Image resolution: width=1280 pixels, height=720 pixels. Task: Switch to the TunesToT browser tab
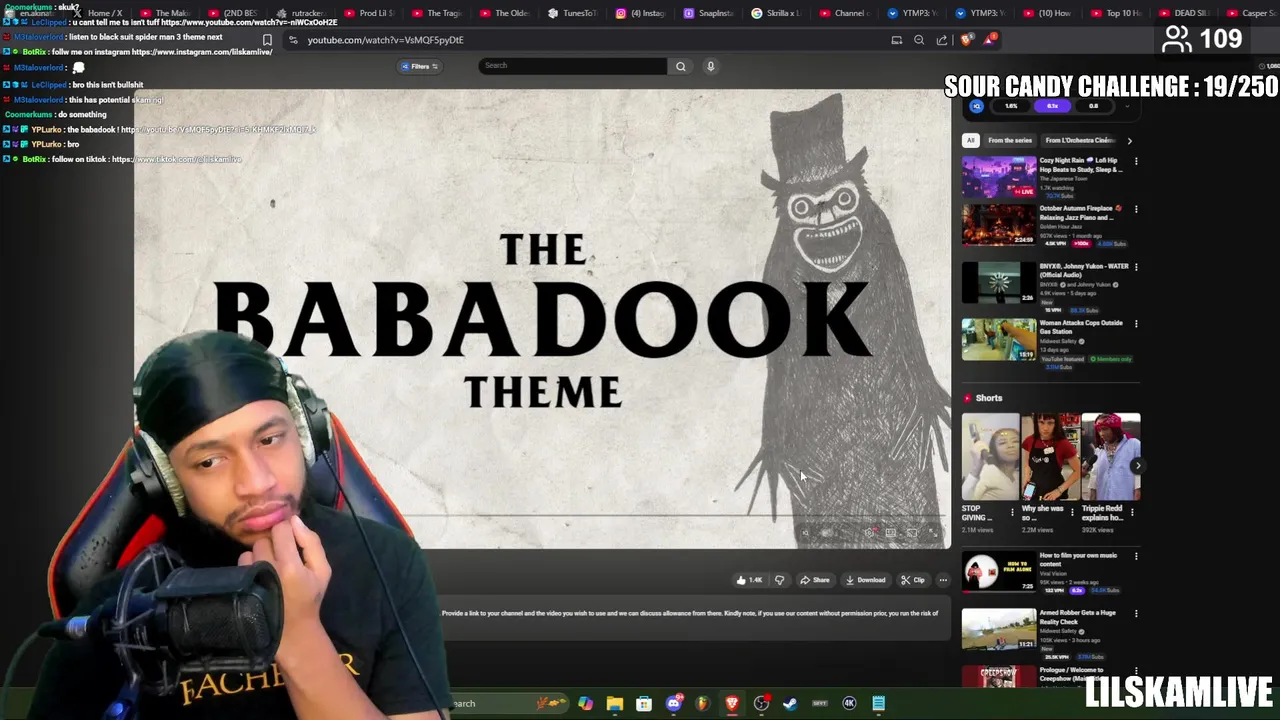coord(571,13)
